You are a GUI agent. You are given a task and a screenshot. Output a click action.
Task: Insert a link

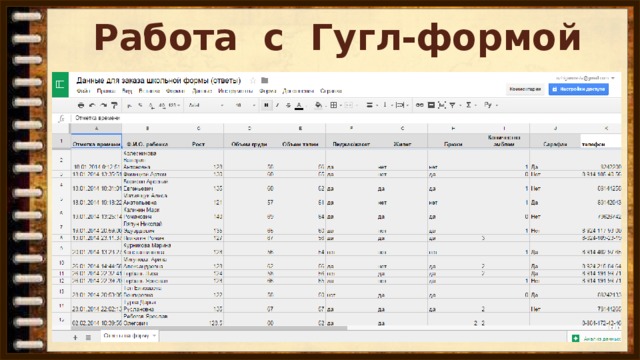420,105
